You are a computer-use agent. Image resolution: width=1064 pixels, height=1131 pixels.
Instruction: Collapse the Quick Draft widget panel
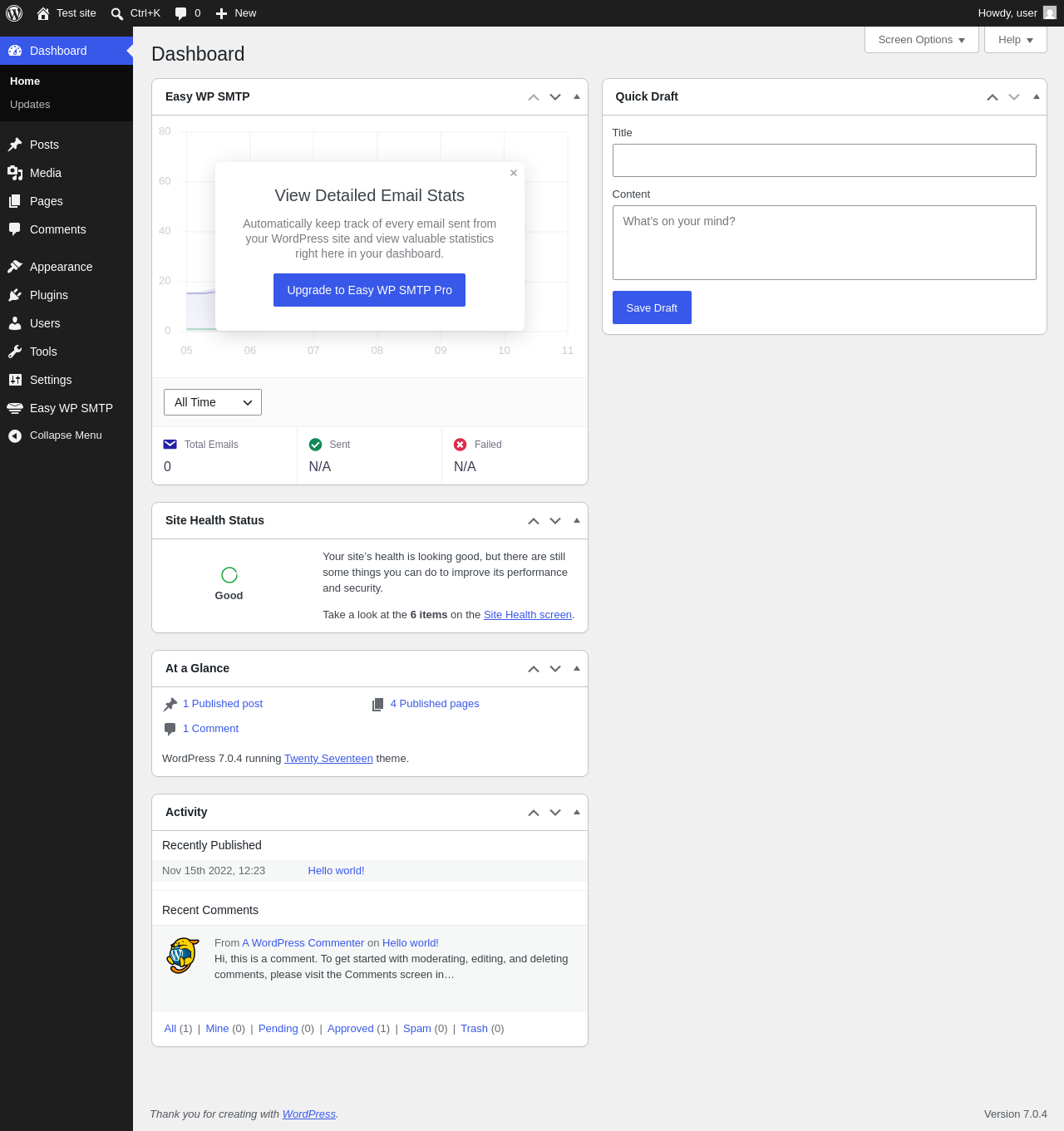point(1037,96)
